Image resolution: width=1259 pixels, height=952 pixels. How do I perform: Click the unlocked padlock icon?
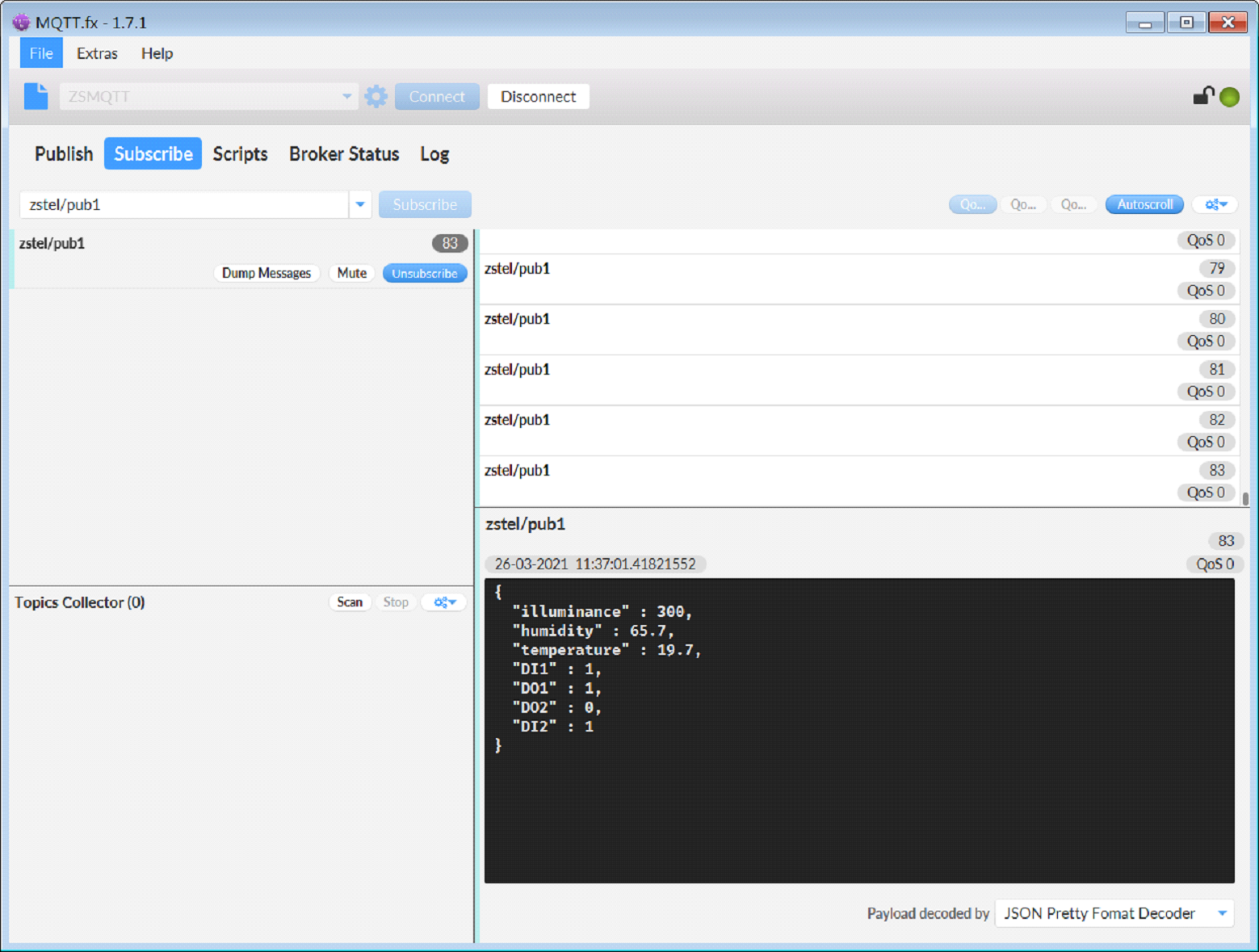(x=1203, y=96)
